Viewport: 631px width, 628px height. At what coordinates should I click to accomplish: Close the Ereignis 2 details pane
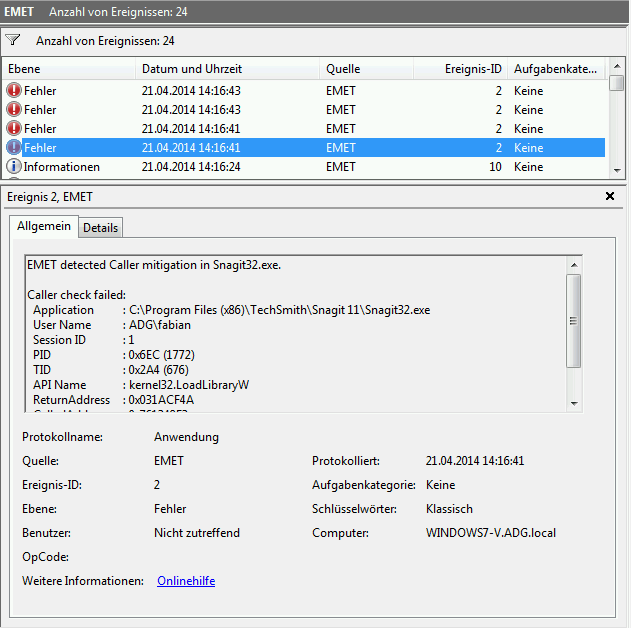click(610, 196)
